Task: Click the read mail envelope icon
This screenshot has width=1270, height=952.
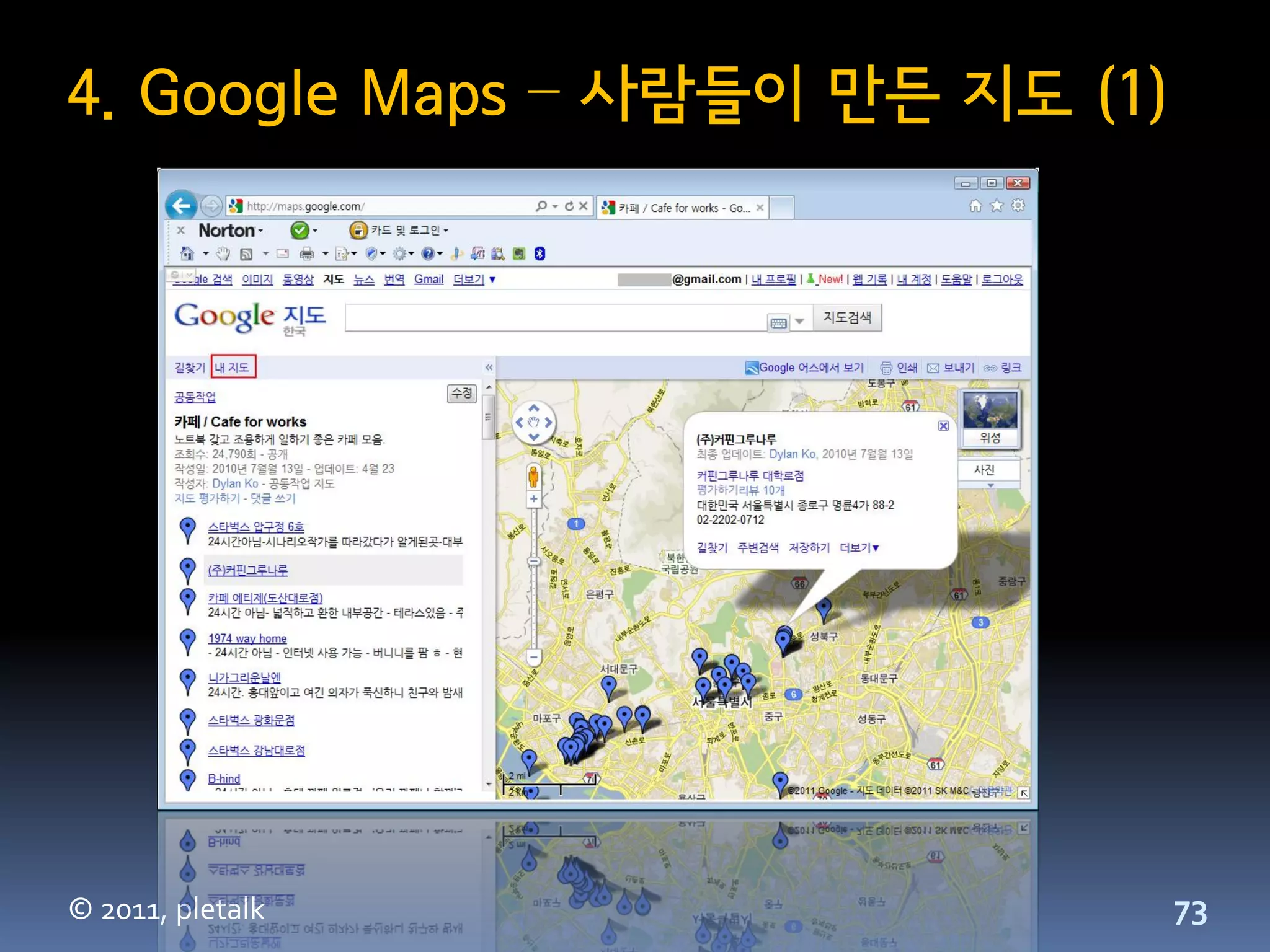Action: click(283, 253)
